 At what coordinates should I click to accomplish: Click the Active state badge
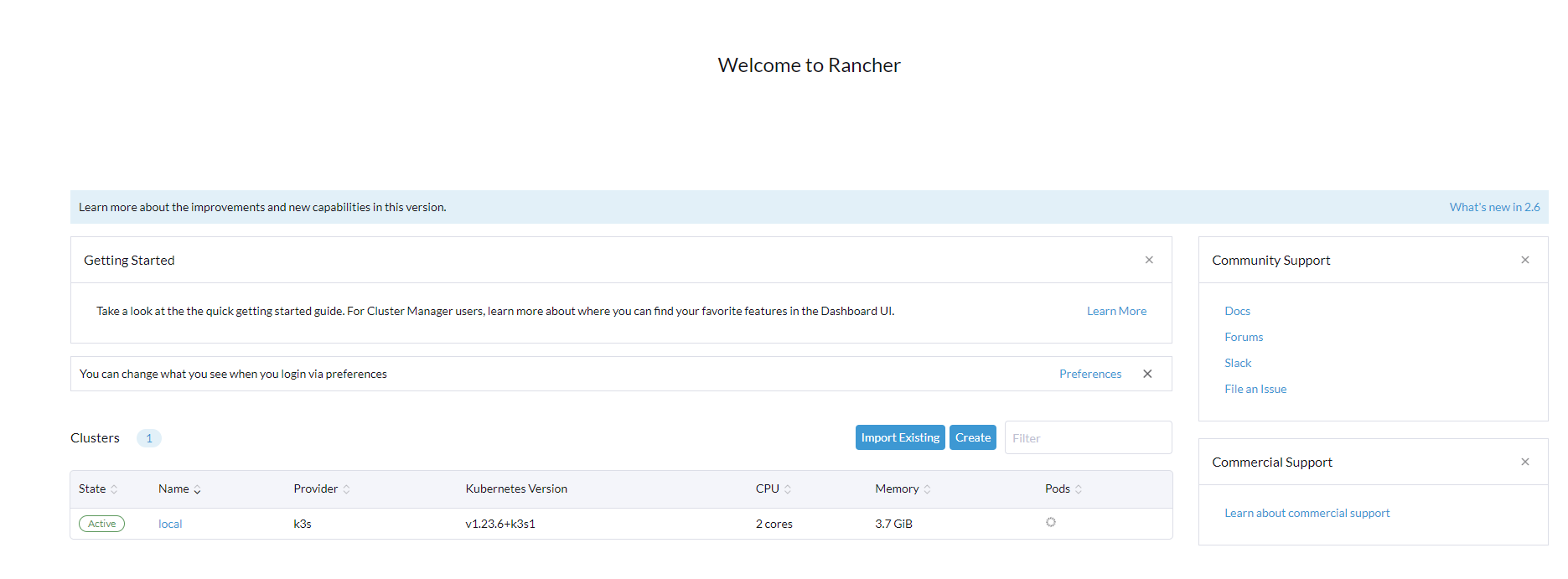tap(101, 524)
